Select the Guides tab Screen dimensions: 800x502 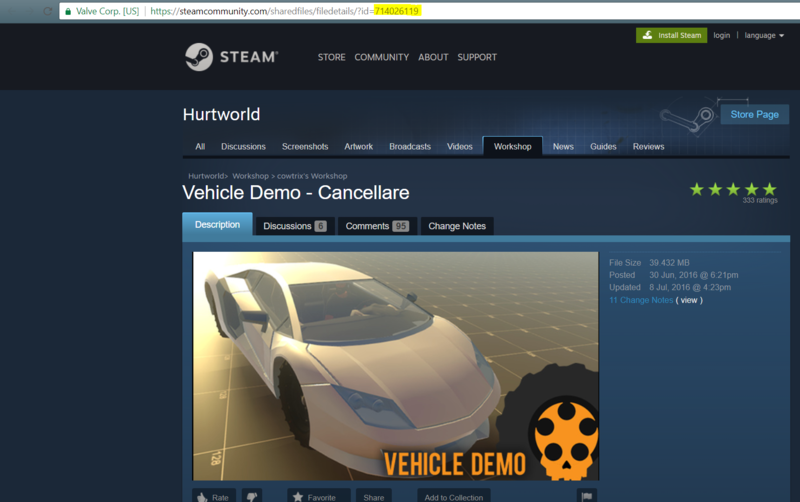(x=603, y=146)
